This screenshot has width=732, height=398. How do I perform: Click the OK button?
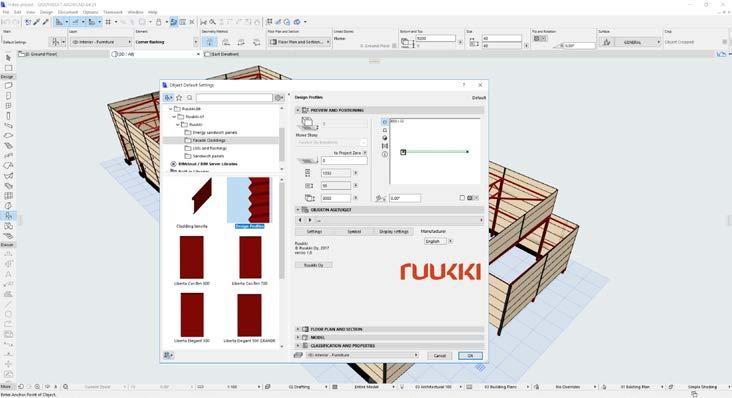[x=470, y=356]
